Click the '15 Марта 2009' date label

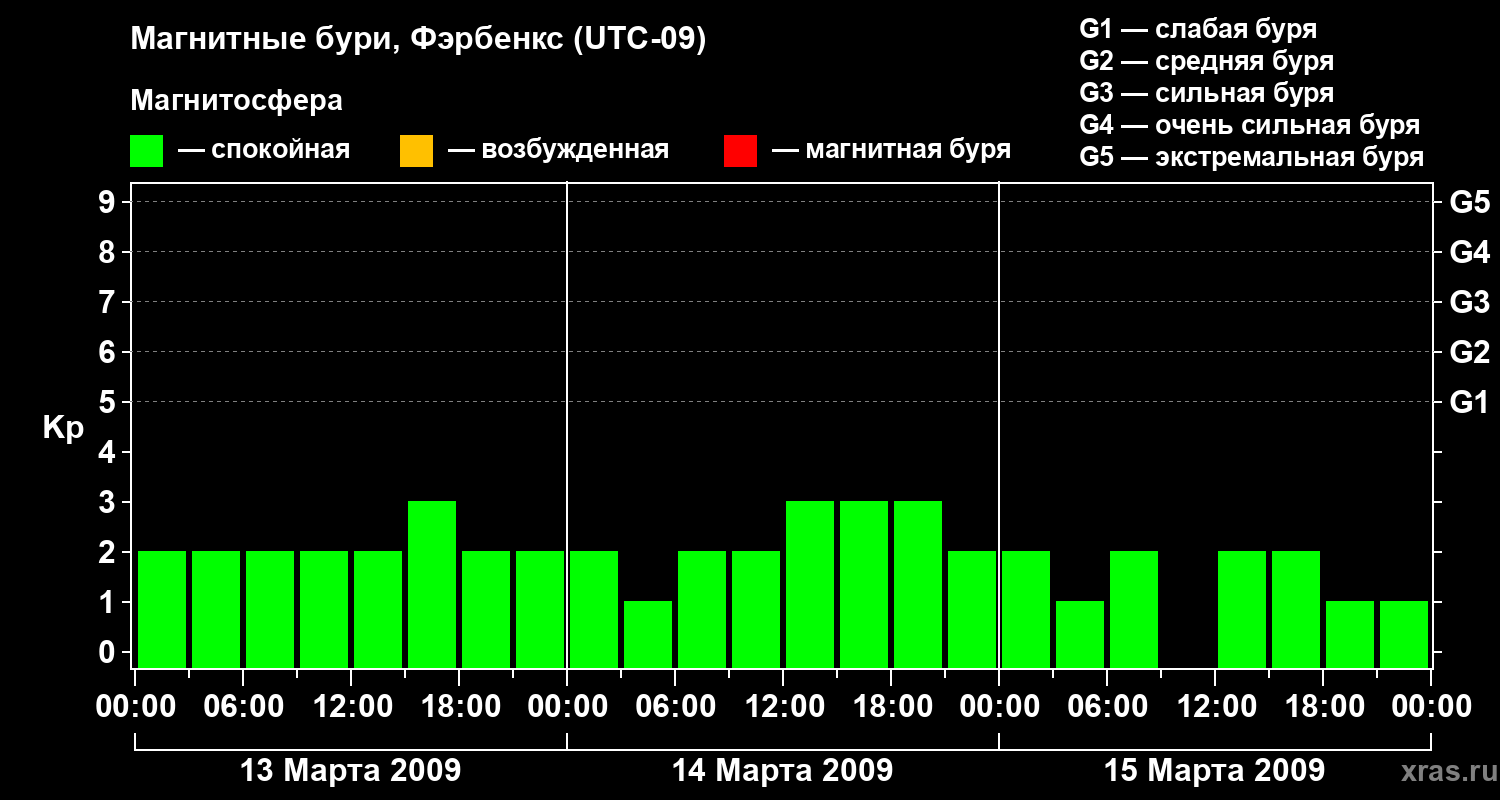(x=1214, y=770)
